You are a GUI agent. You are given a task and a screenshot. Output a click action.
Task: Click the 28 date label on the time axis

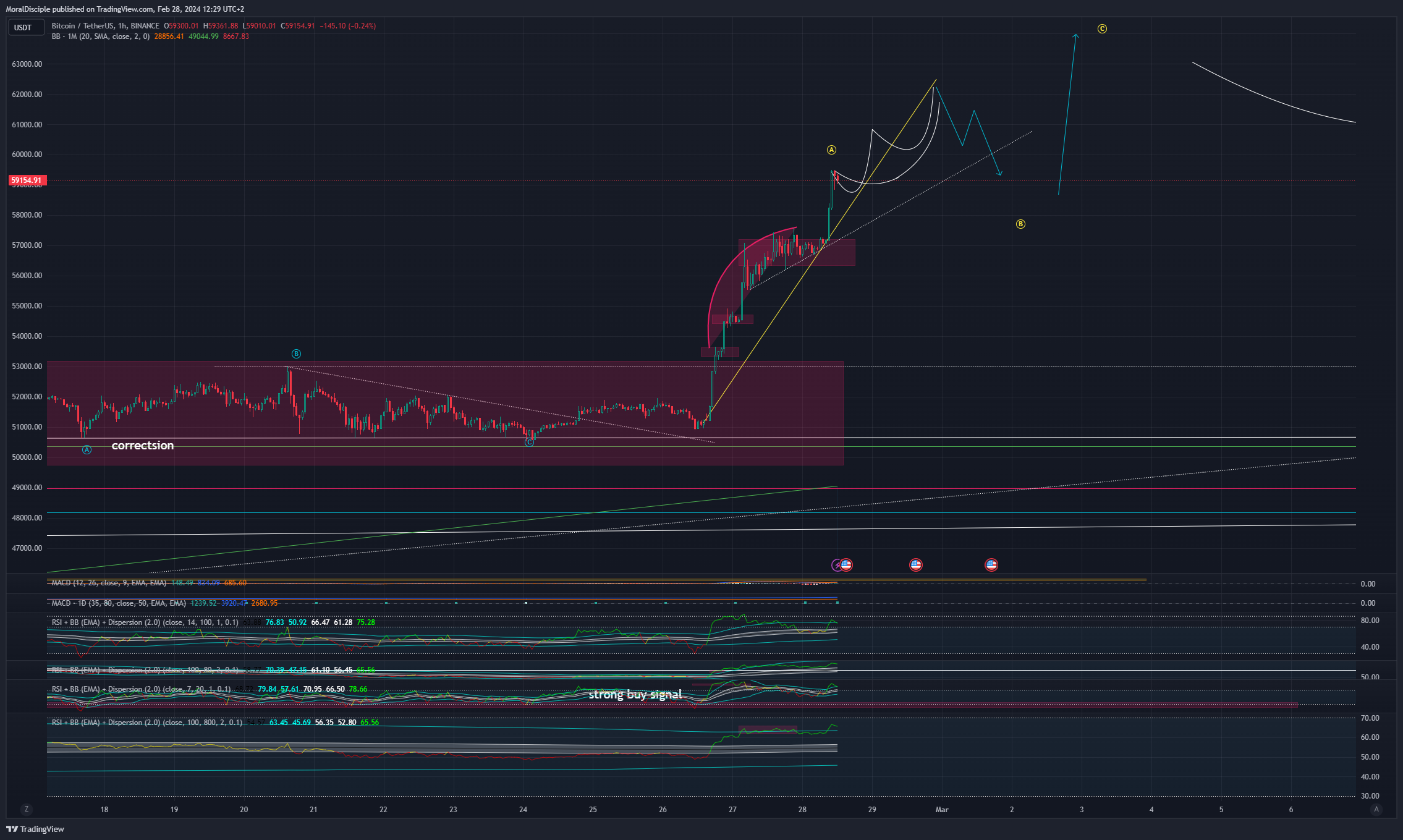tap(802, 810)
